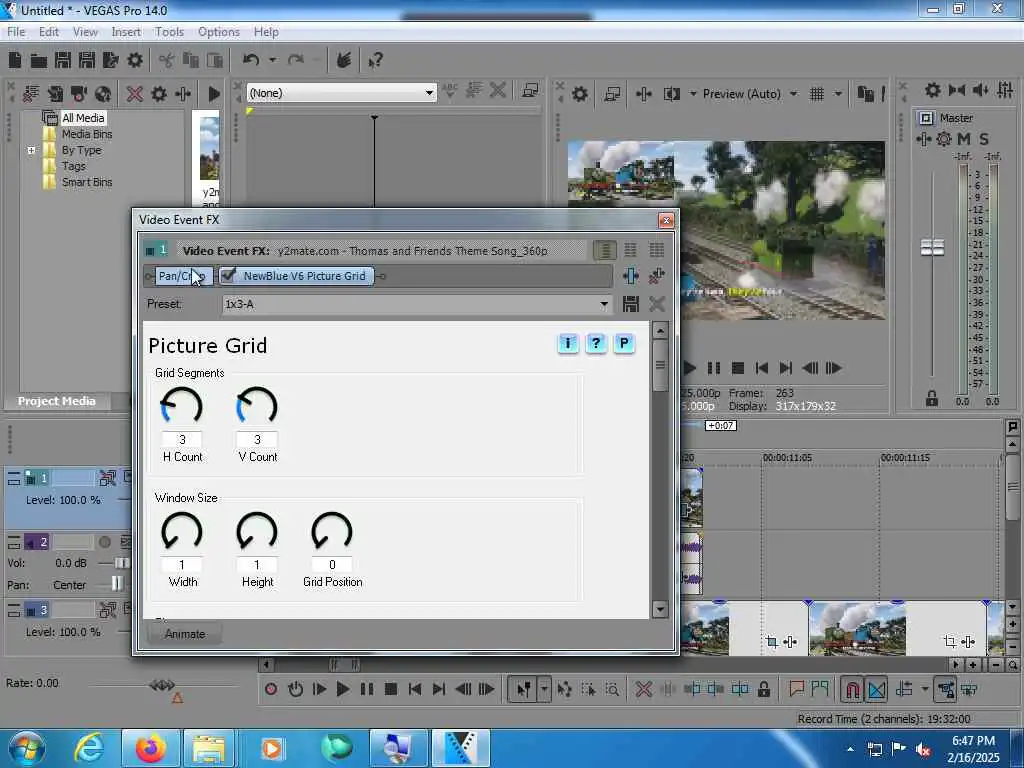Lock the Master fader channels
Image resolution: width=1024 pixels, height=768 pixels.
(932, 398)
